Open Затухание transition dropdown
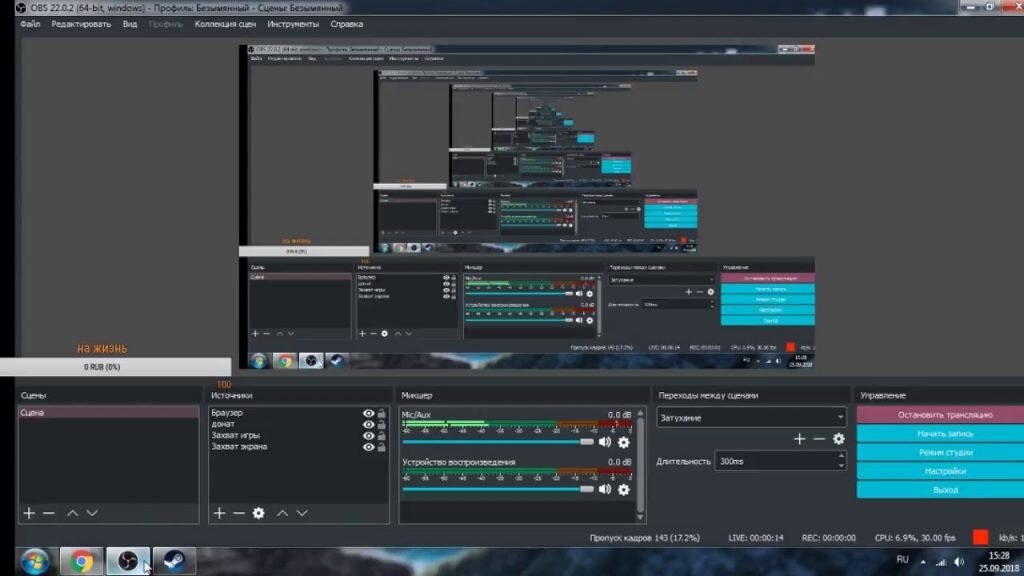This screenshot has height=576, width=1024. pyautogui.click(x=751, y=417)
